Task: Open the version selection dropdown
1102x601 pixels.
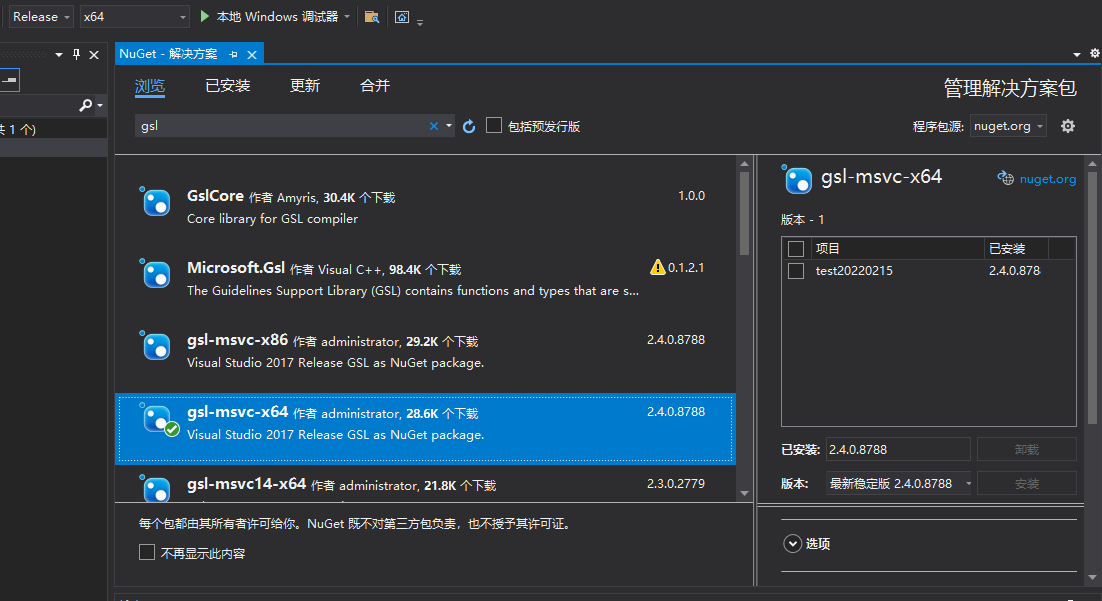Action: (898, 484)
